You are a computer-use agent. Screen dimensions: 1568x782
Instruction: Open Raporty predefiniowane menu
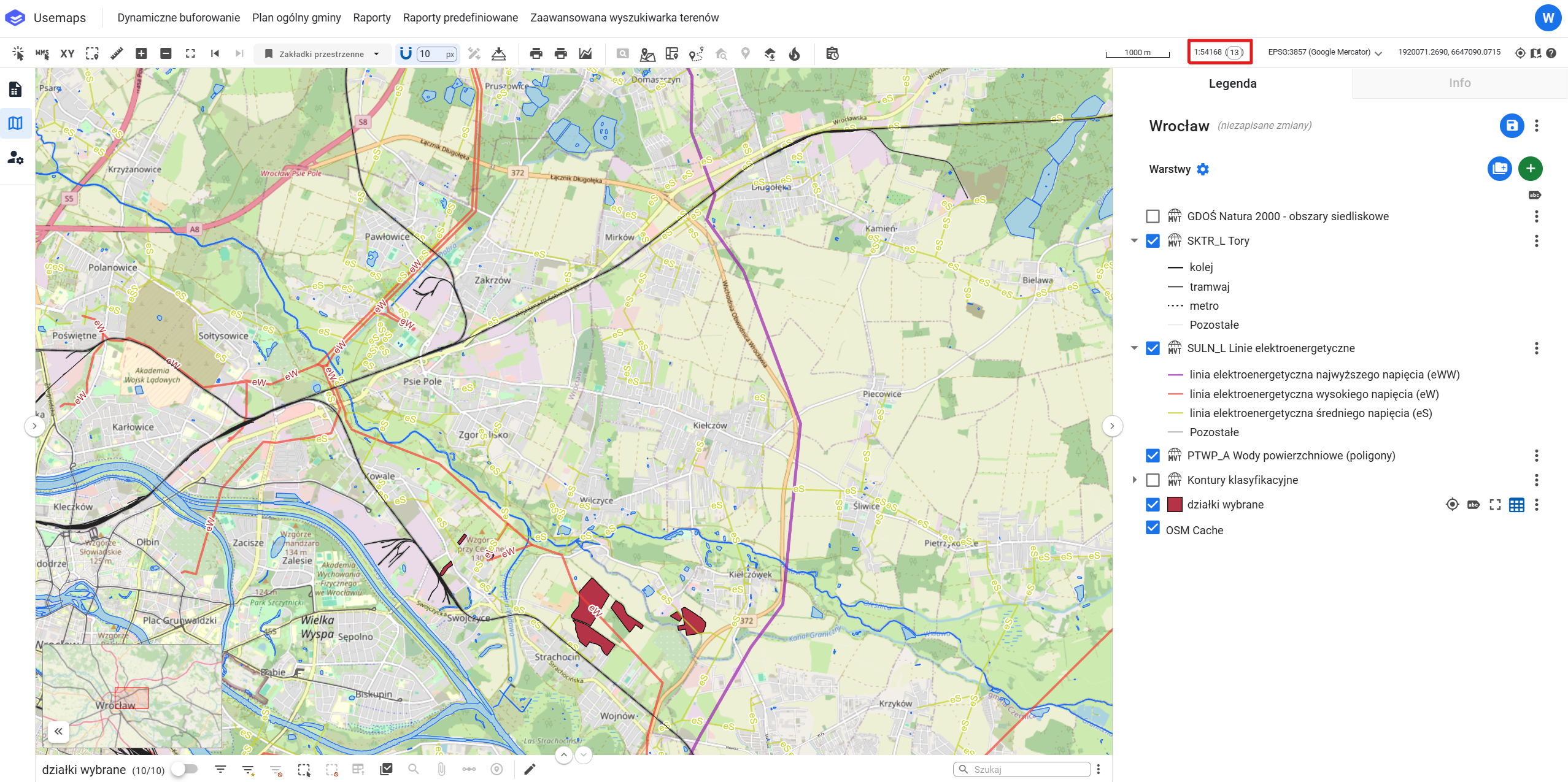tap(460, 18)
